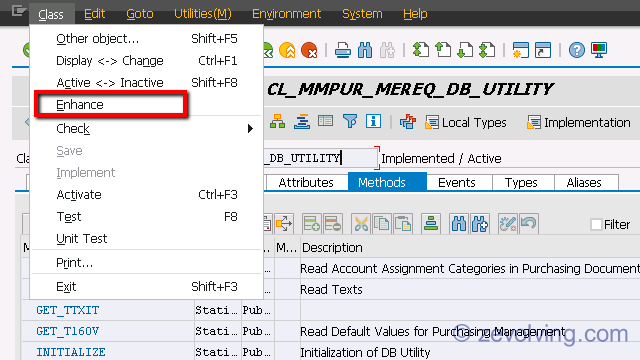This screenshot has width=640, height=360.
Task: Click the Paste icon in methods toolbar
Action: click(x=403, y=224)
